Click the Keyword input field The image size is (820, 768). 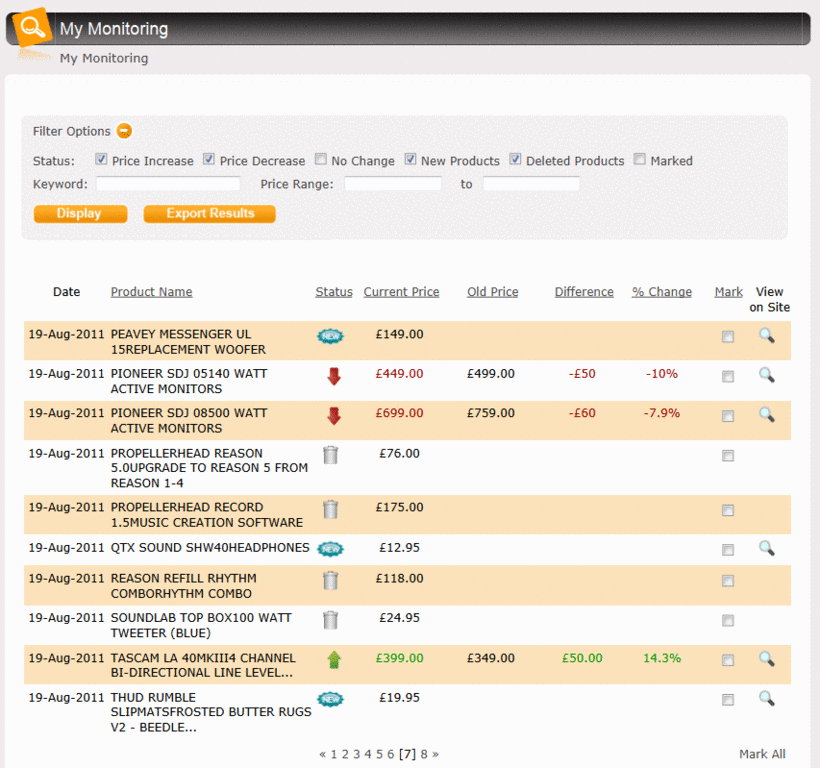(x=168, y=184)
